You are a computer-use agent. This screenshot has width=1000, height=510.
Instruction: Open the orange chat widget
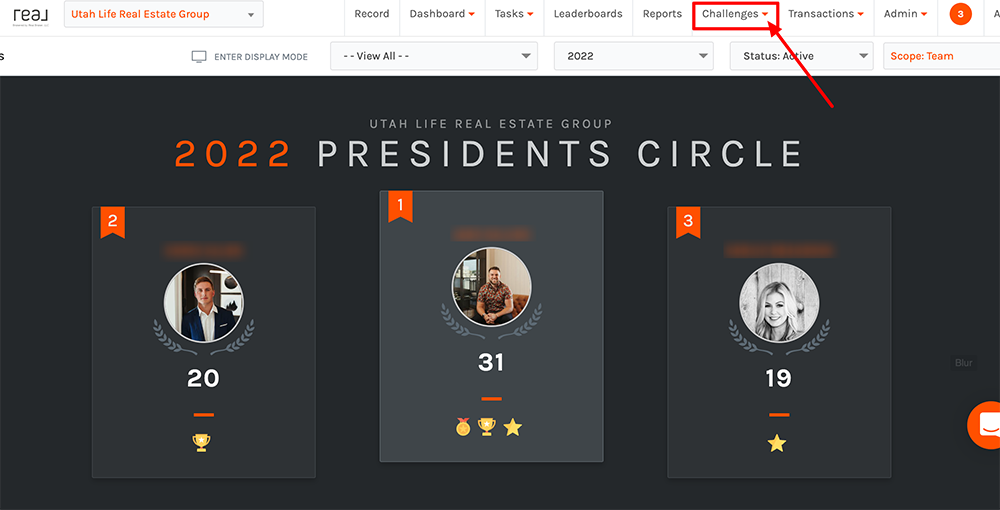click(x=985, y=425)
